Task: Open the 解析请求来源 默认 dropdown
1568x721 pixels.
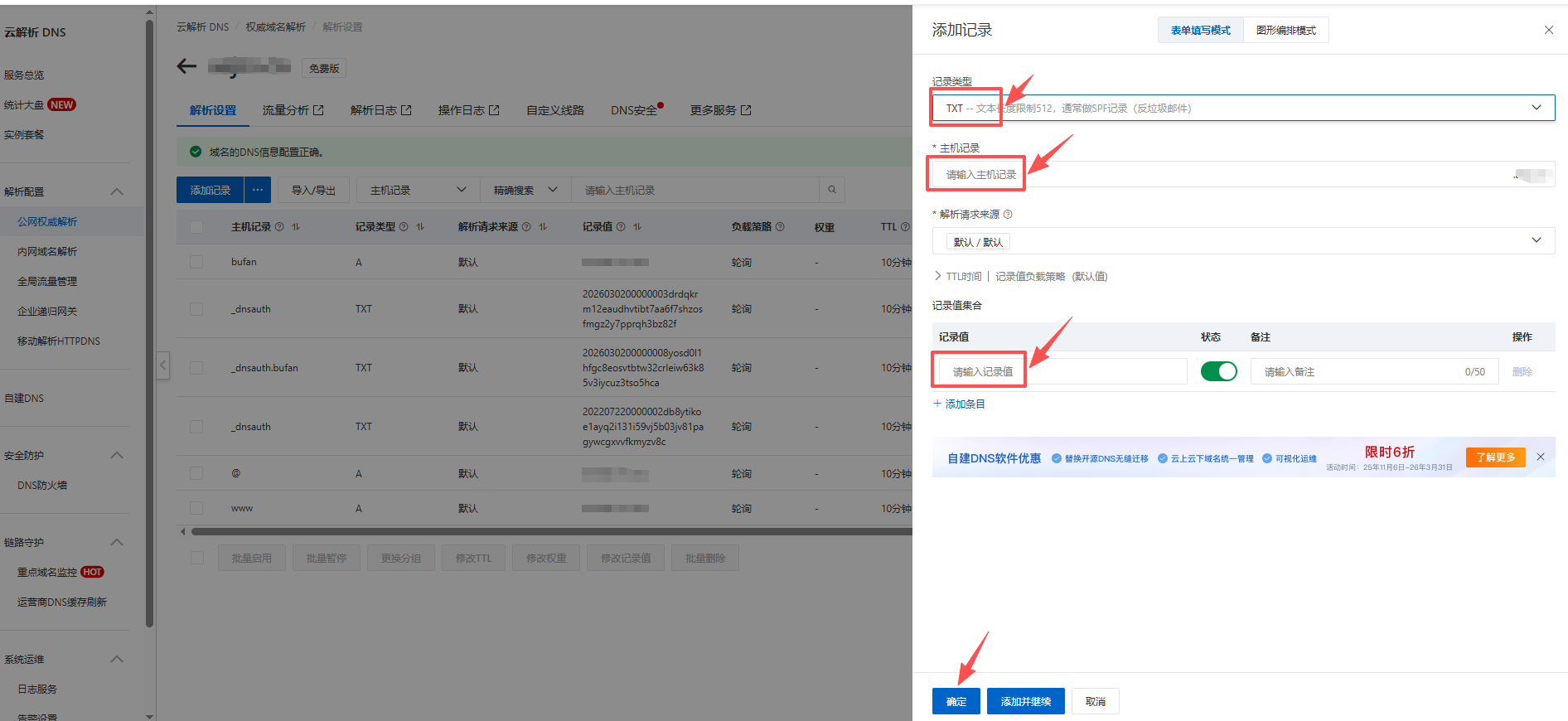Action: [1242, 241]
